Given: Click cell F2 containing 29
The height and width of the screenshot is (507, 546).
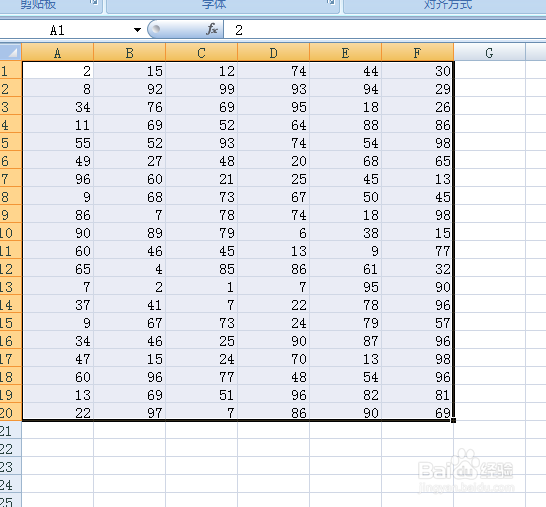Looking at the screenshot, I should point(418,89).
